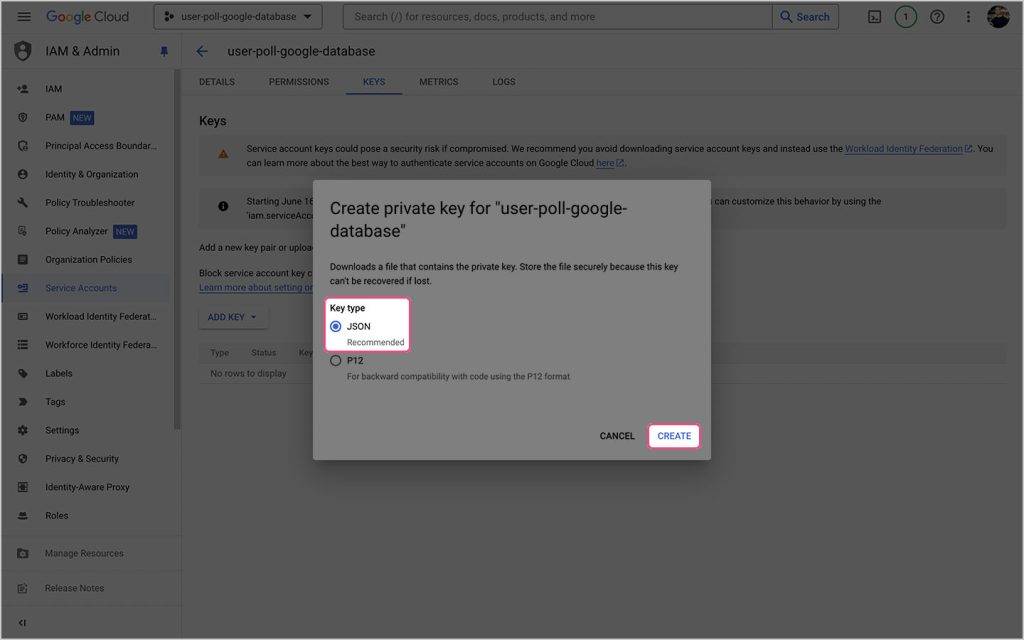Click the warning triangle icon

click(x=223, y=155)
